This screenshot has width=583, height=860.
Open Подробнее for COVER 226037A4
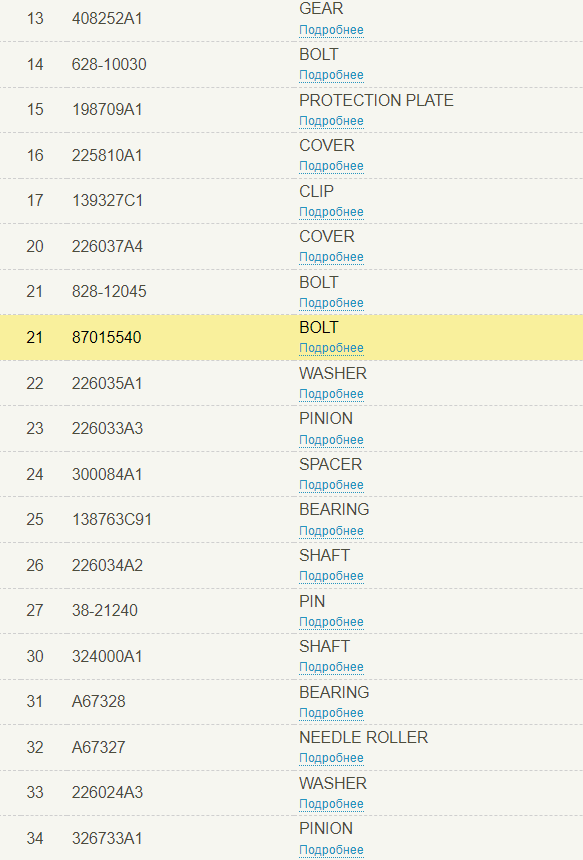(x=331, y=257)
